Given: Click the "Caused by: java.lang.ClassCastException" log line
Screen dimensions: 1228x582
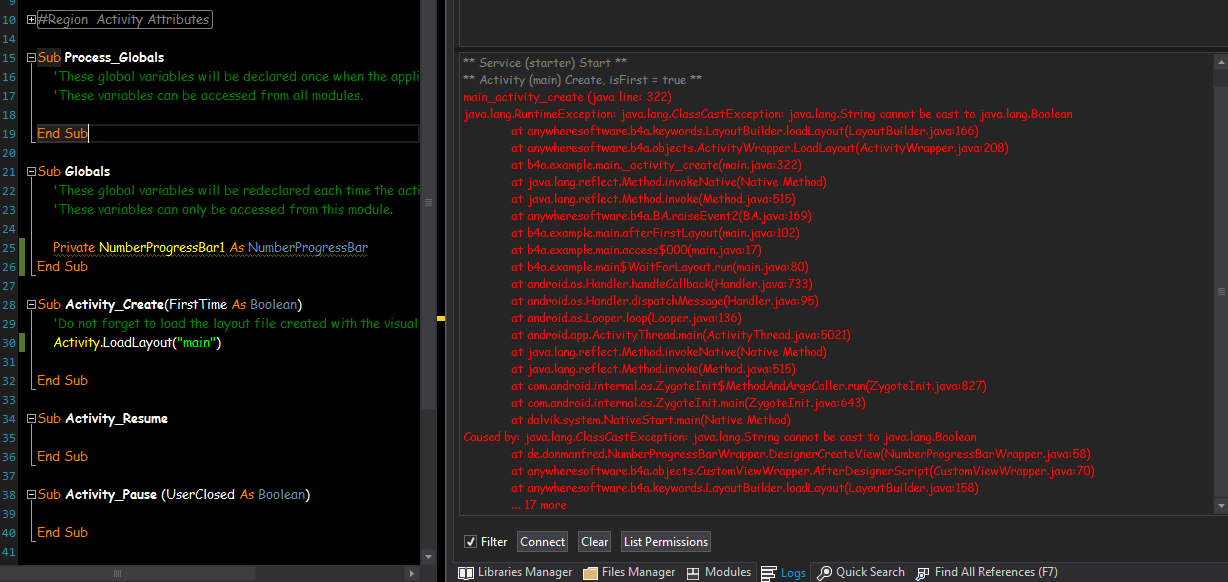Looking at the screenshot, I should (x=720, y=437).
